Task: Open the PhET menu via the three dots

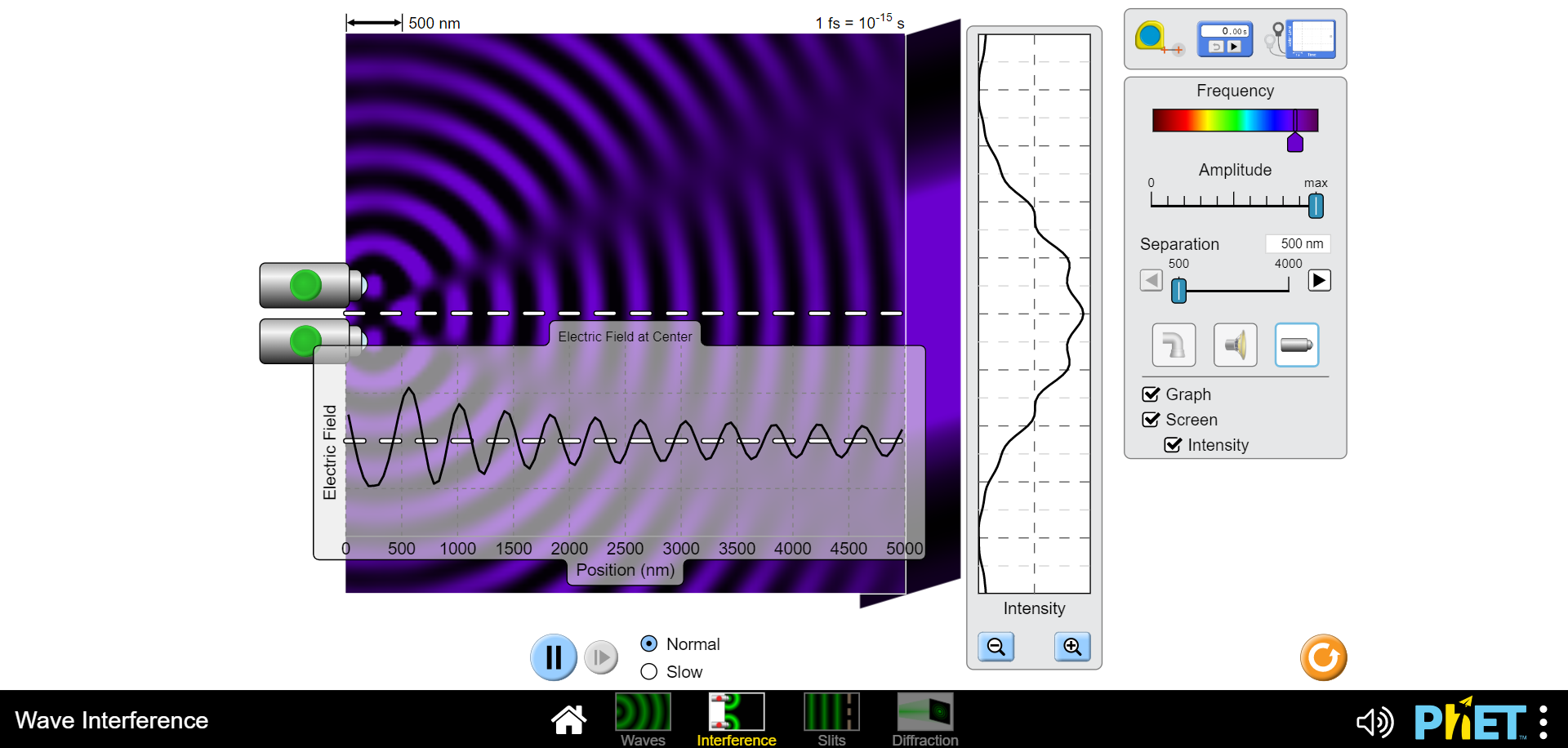Action: click(1543, 722)
